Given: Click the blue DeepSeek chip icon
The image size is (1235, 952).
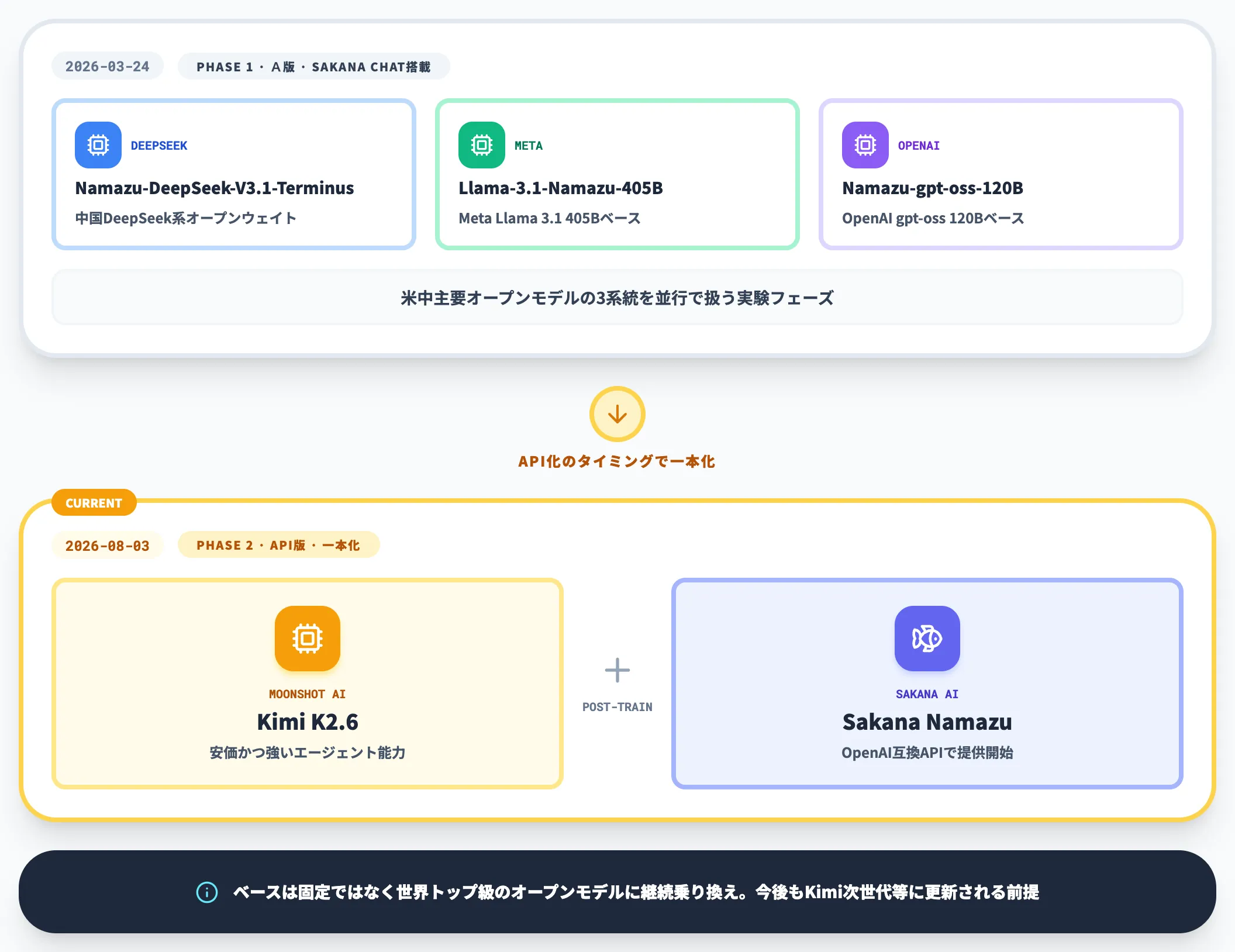Looking at the screenshot, I should 98,145.
